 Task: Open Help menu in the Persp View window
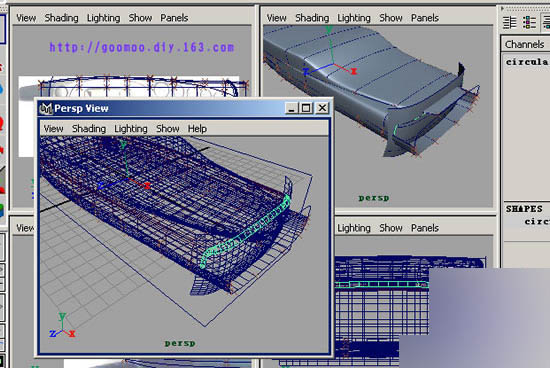pyautogui.click(x=197, y=129)
